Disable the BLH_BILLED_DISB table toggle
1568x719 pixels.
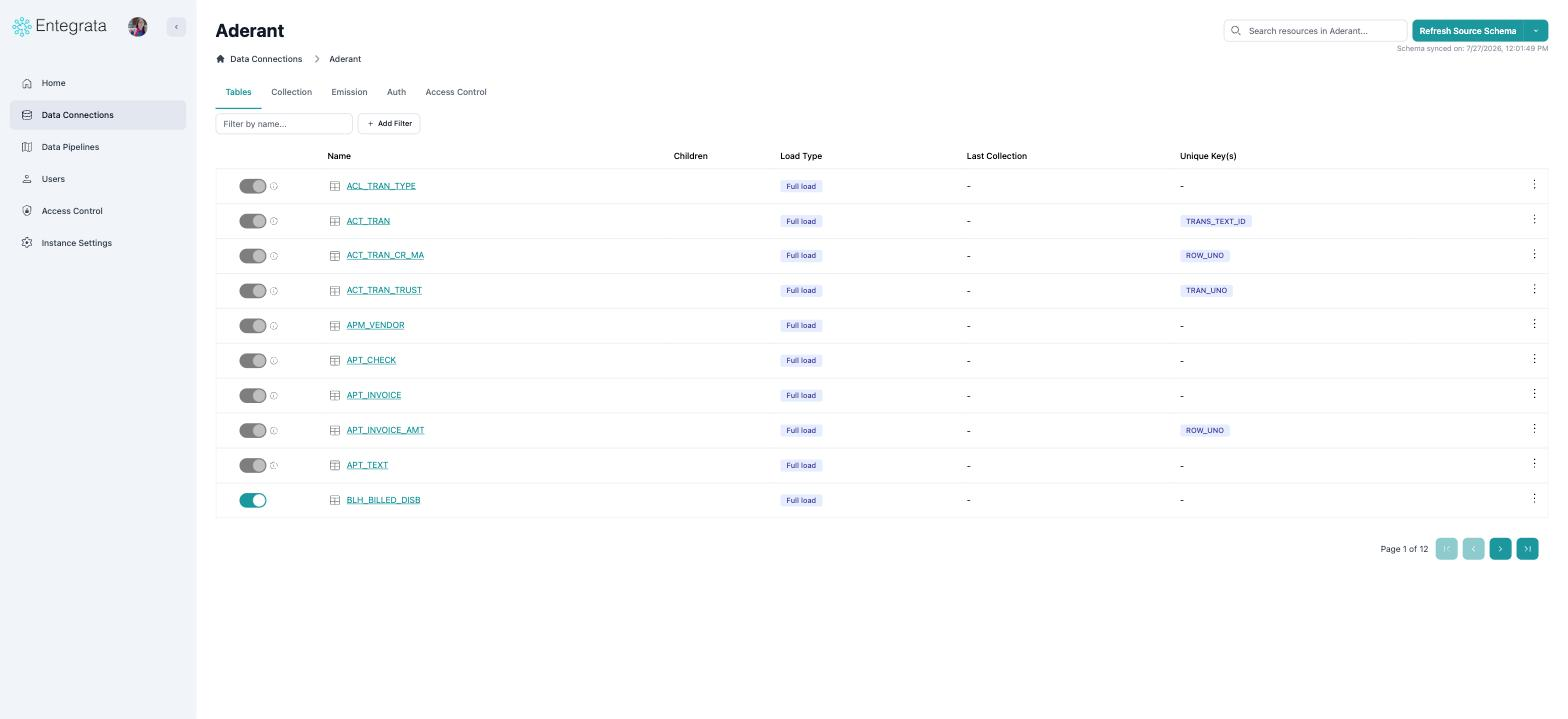click(253, 500)
